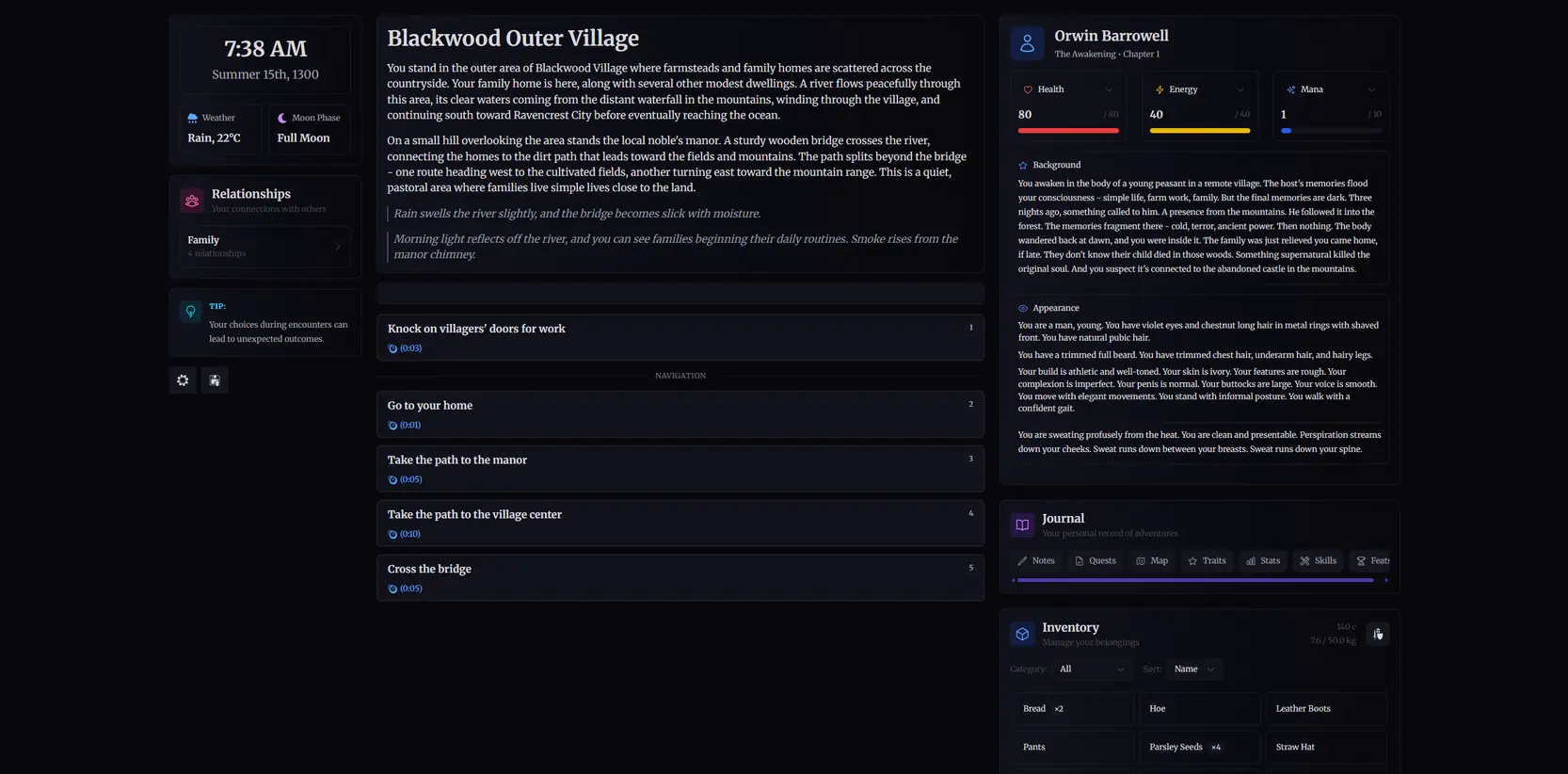Select the Leather Boots inventory item

coord(1325,709)
